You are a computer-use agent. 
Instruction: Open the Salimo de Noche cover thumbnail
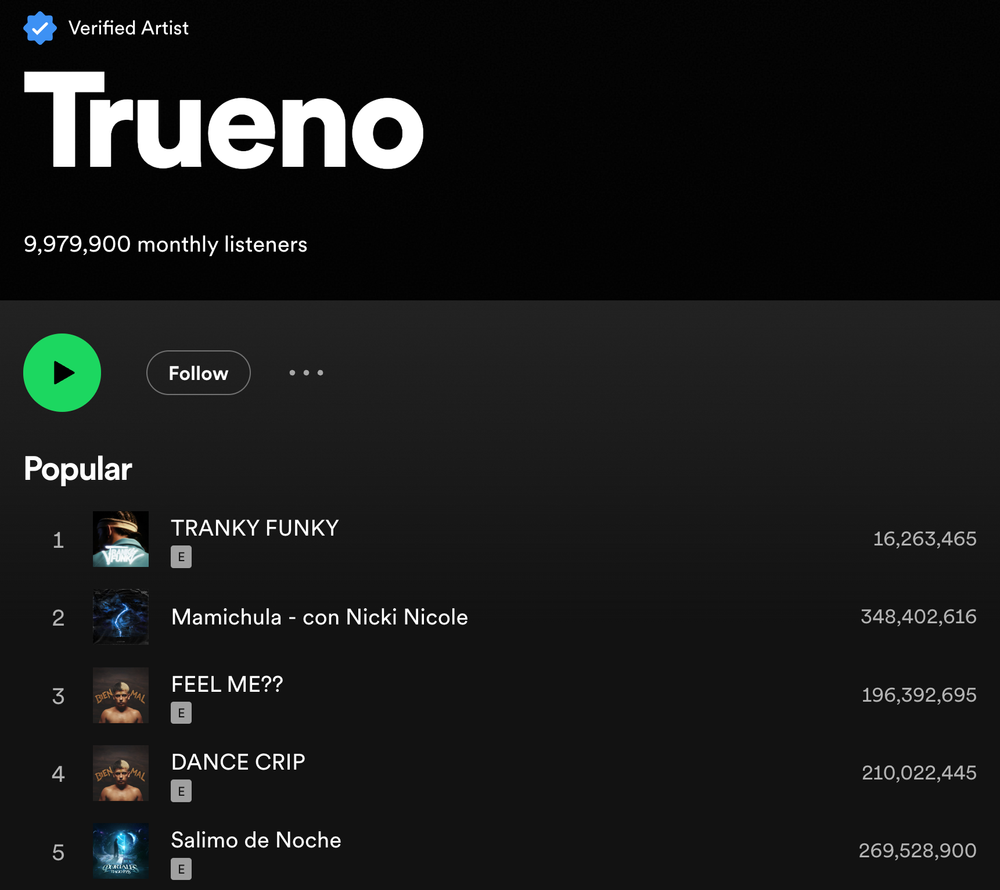click(x=121, y=851)
